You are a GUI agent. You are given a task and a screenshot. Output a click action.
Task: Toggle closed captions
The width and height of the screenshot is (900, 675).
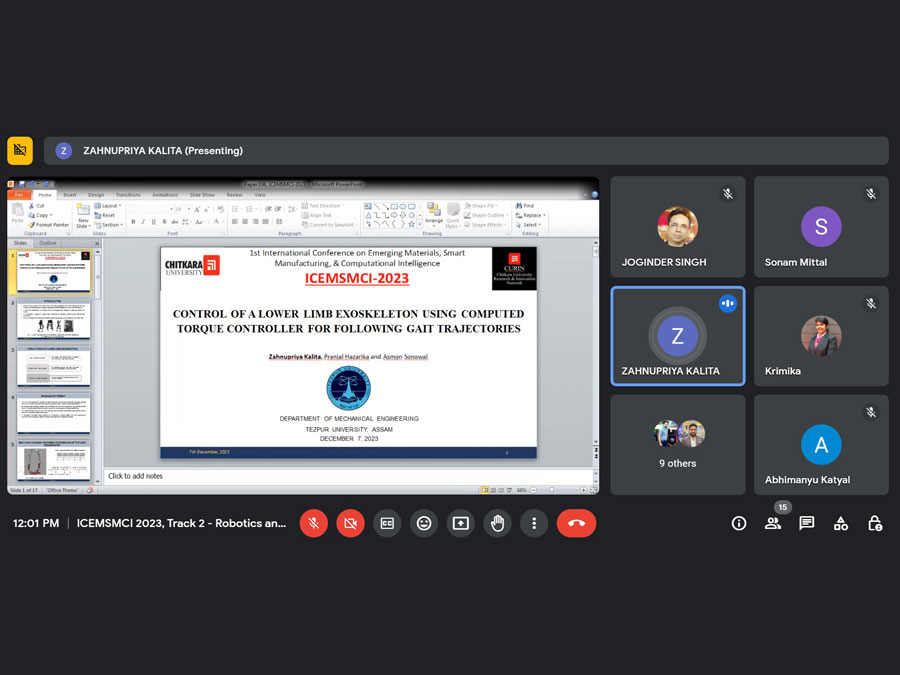click(x=387, y=523)
